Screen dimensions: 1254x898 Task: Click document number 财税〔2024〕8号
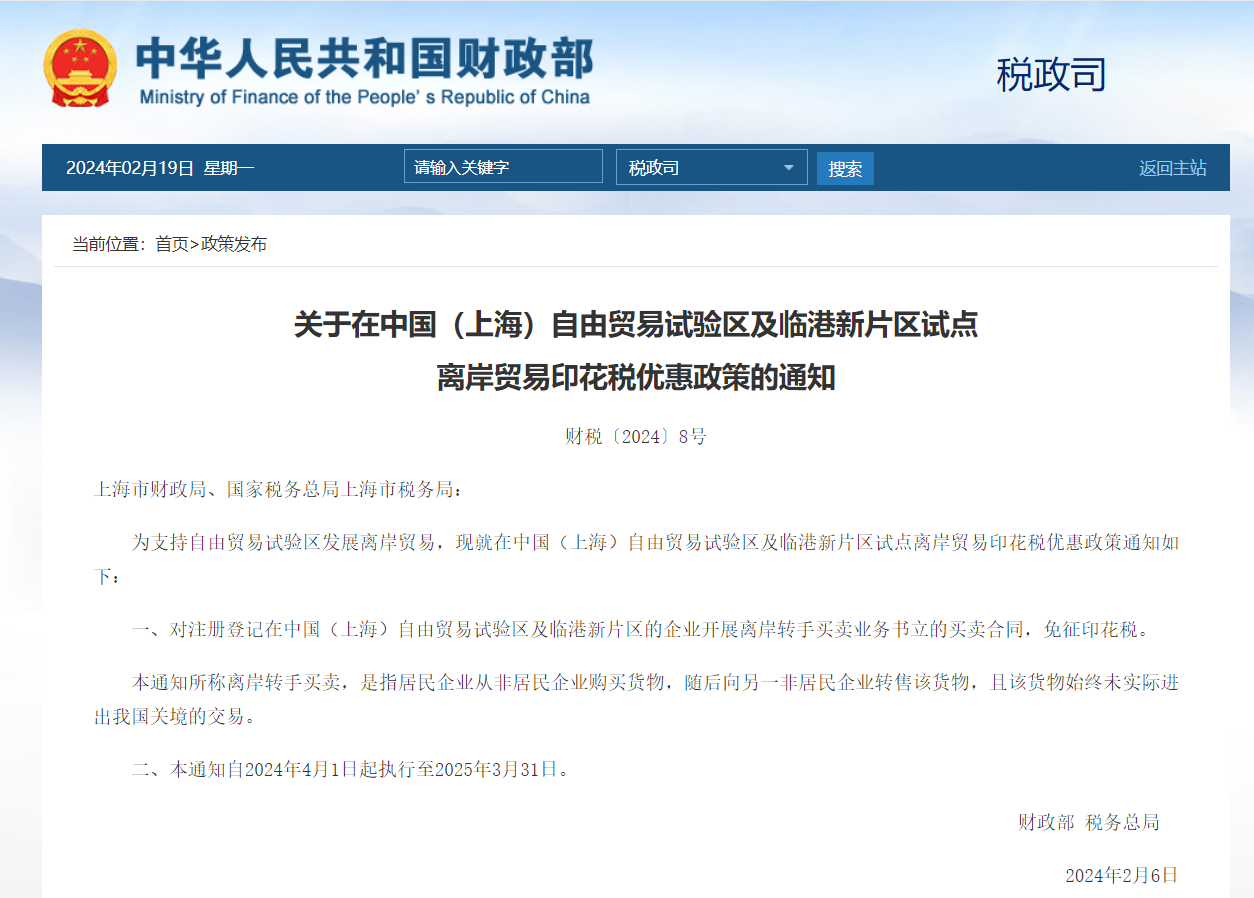(635, 437)
